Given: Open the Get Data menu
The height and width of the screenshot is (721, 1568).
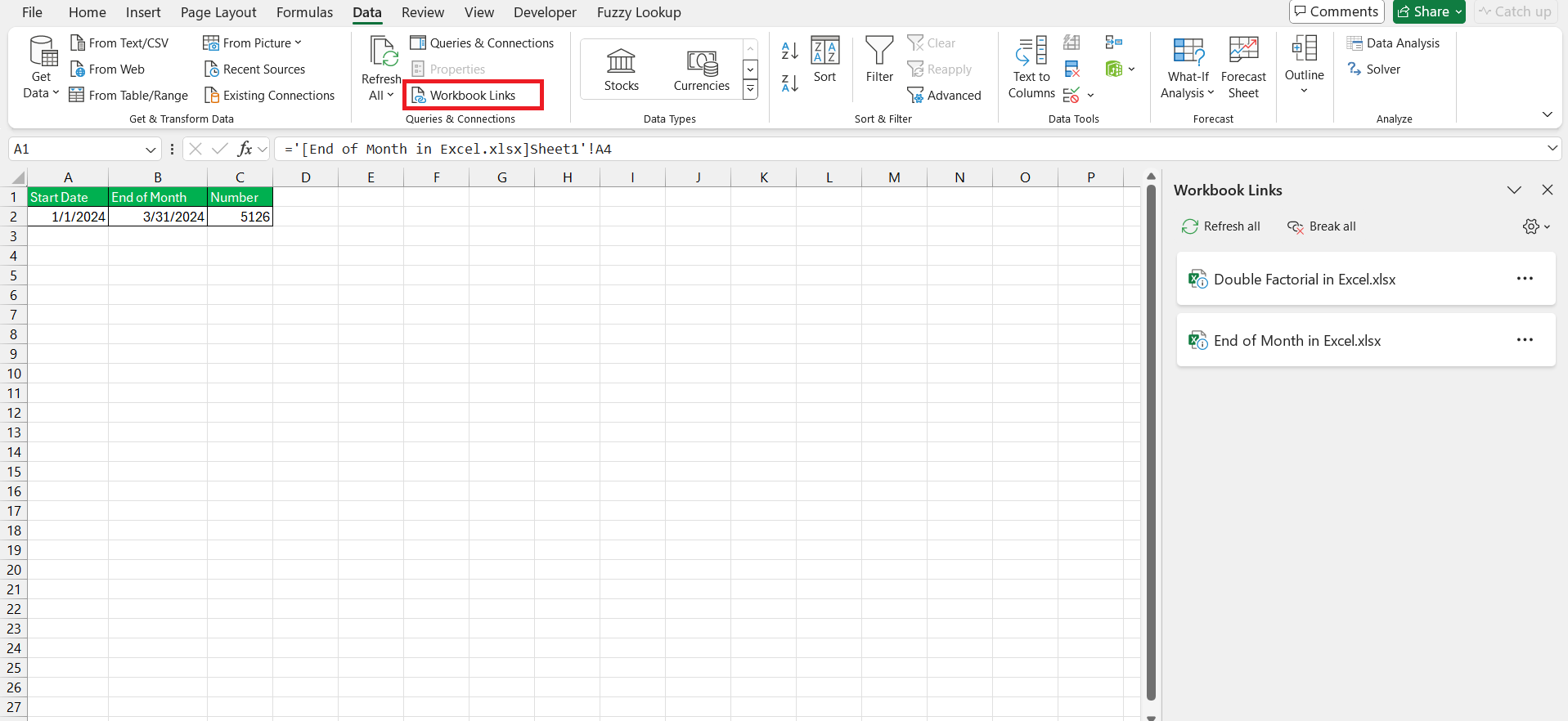Looking at the screenshot, I should pyautogui.click(x=41, y=67).
